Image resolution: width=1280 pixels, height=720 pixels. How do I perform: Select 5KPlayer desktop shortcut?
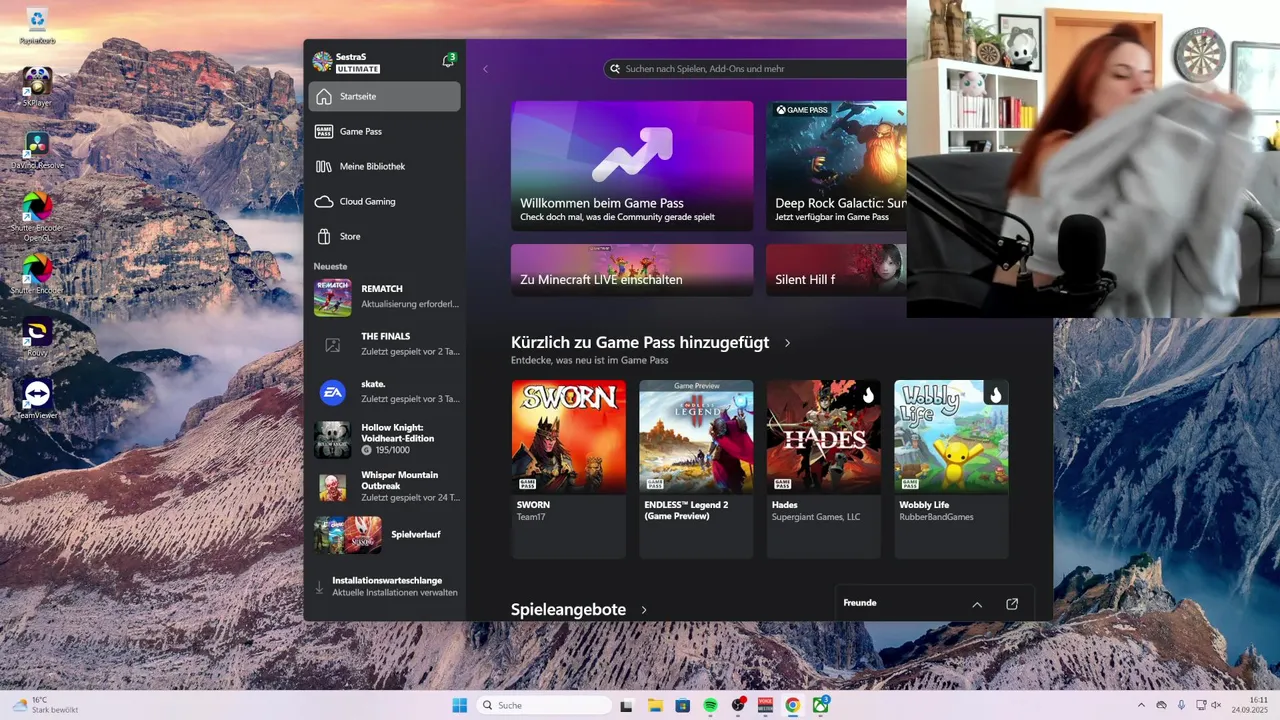[x=37, y=88]
